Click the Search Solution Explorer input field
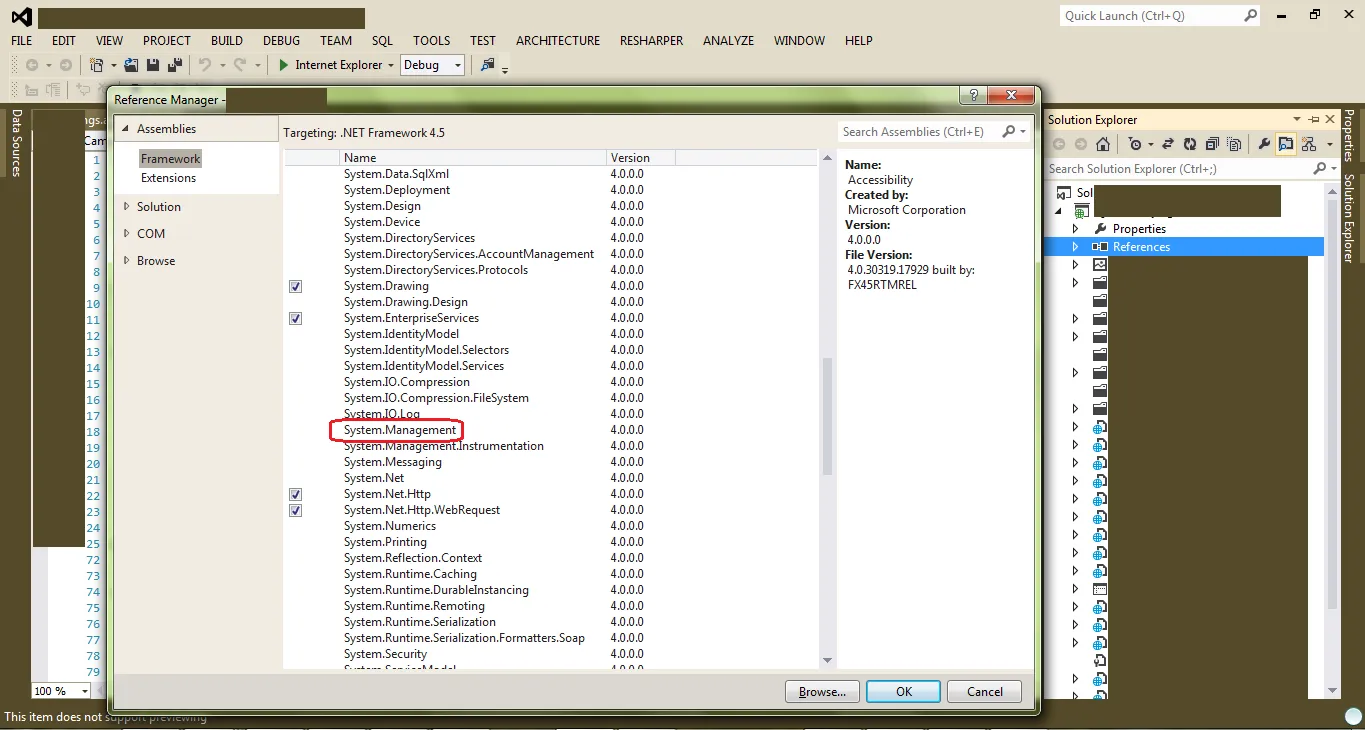 [1178, 169]
